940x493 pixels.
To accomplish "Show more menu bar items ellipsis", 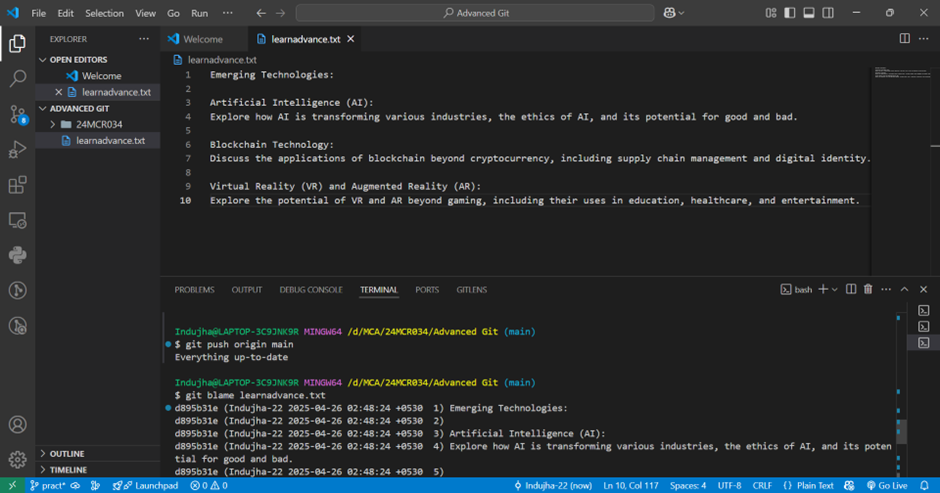I will tap(228, 13).
